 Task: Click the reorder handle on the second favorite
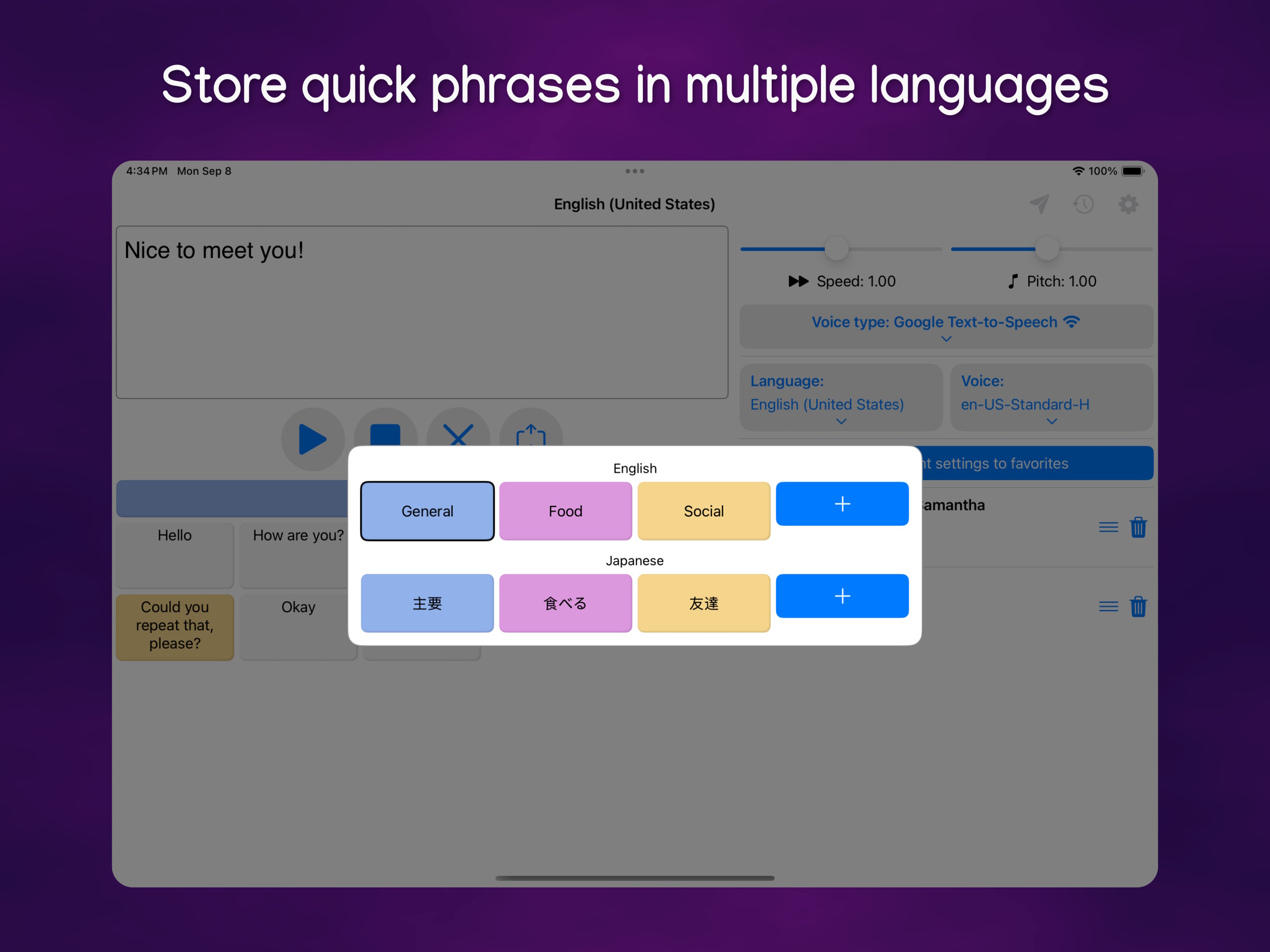click(x=1108, y=606)
